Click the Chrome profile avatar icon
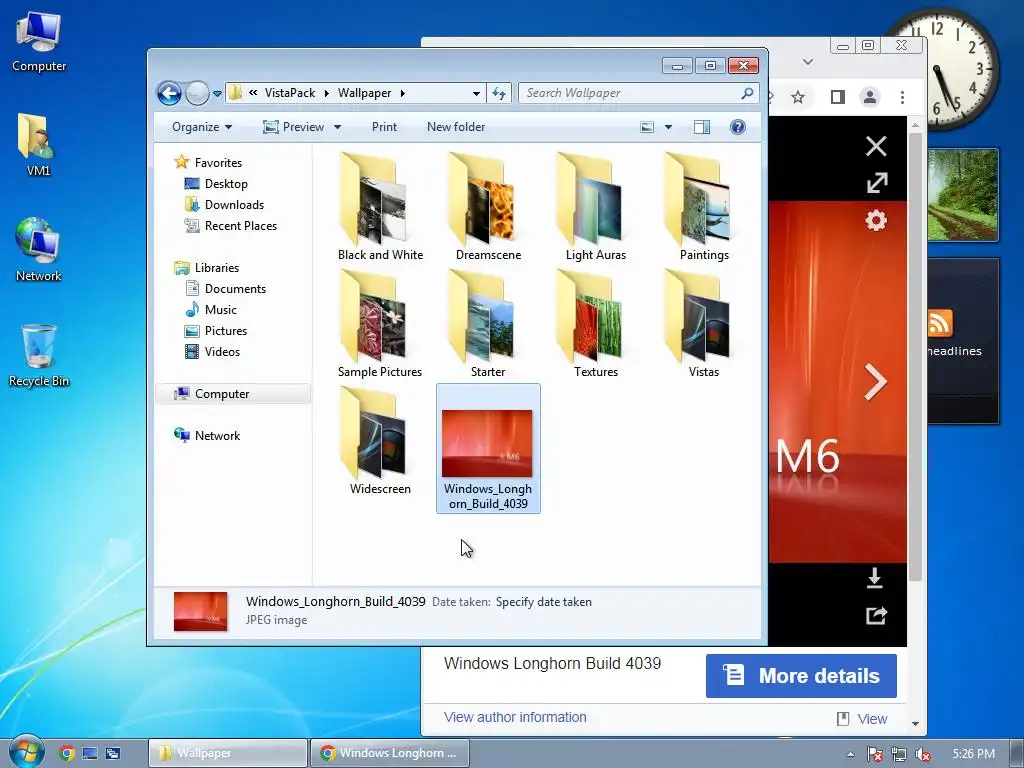This screenshot has height=768, width=1024. click(870, 97)
